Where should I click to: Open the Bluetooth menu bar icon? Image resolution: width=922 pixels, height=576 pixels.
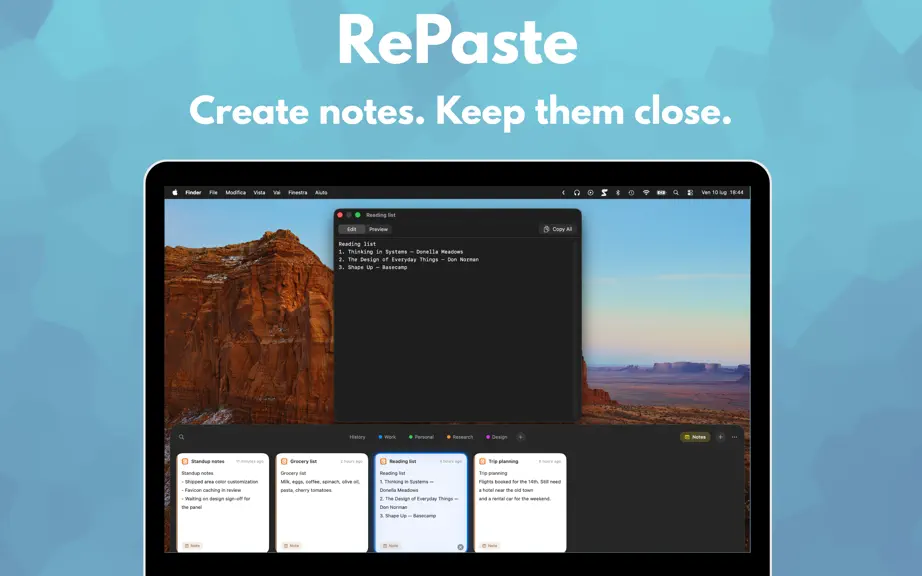pos(617,192)
